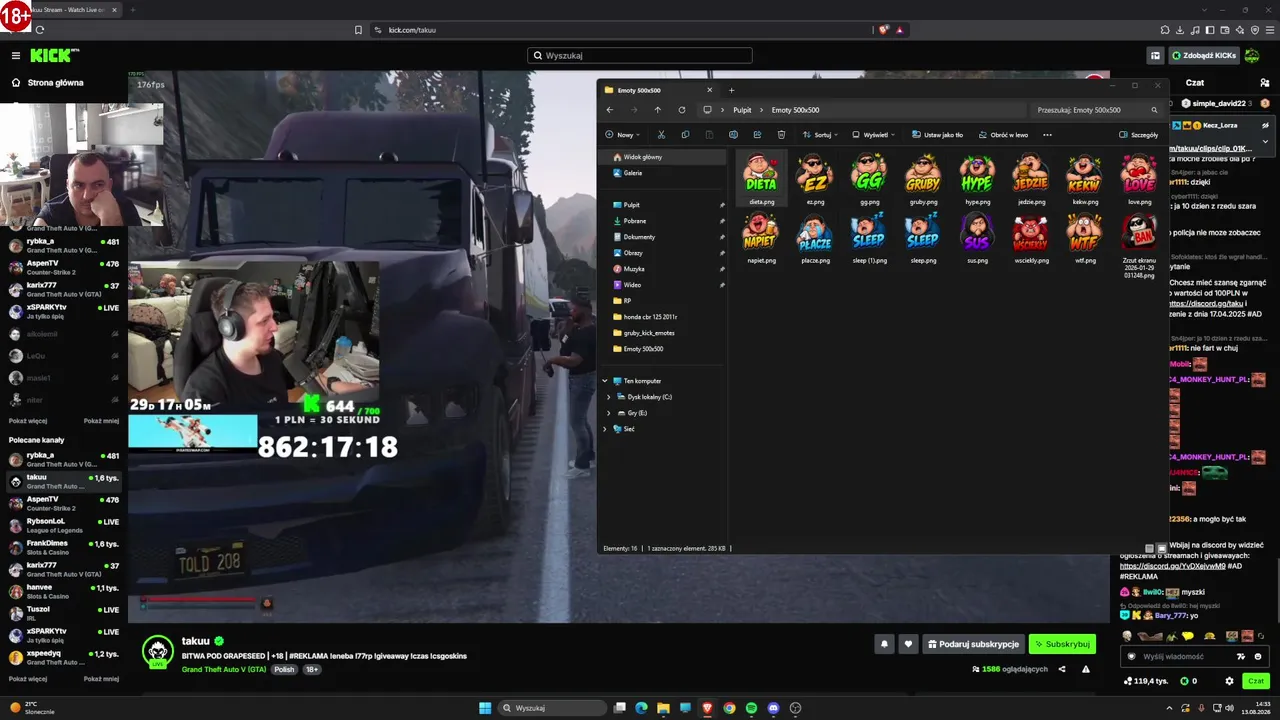Screen dimensions: 1280x720
Task: Open File Explorer from the taskbar
Action: [663, 708]
